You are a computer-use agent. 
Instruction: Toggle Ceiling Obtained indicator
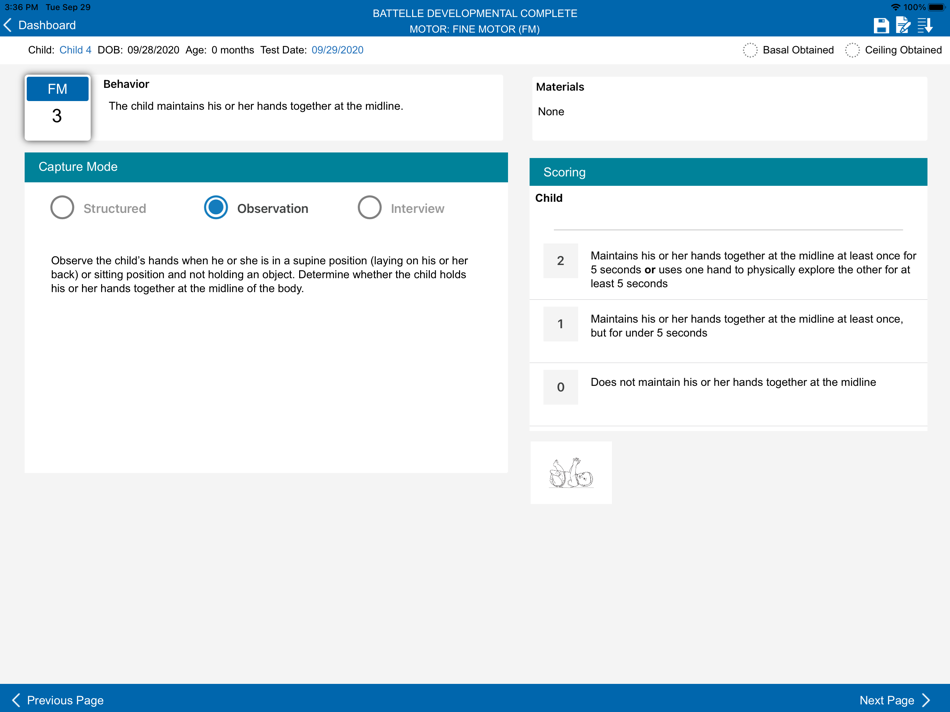click(x=852, y=50)
